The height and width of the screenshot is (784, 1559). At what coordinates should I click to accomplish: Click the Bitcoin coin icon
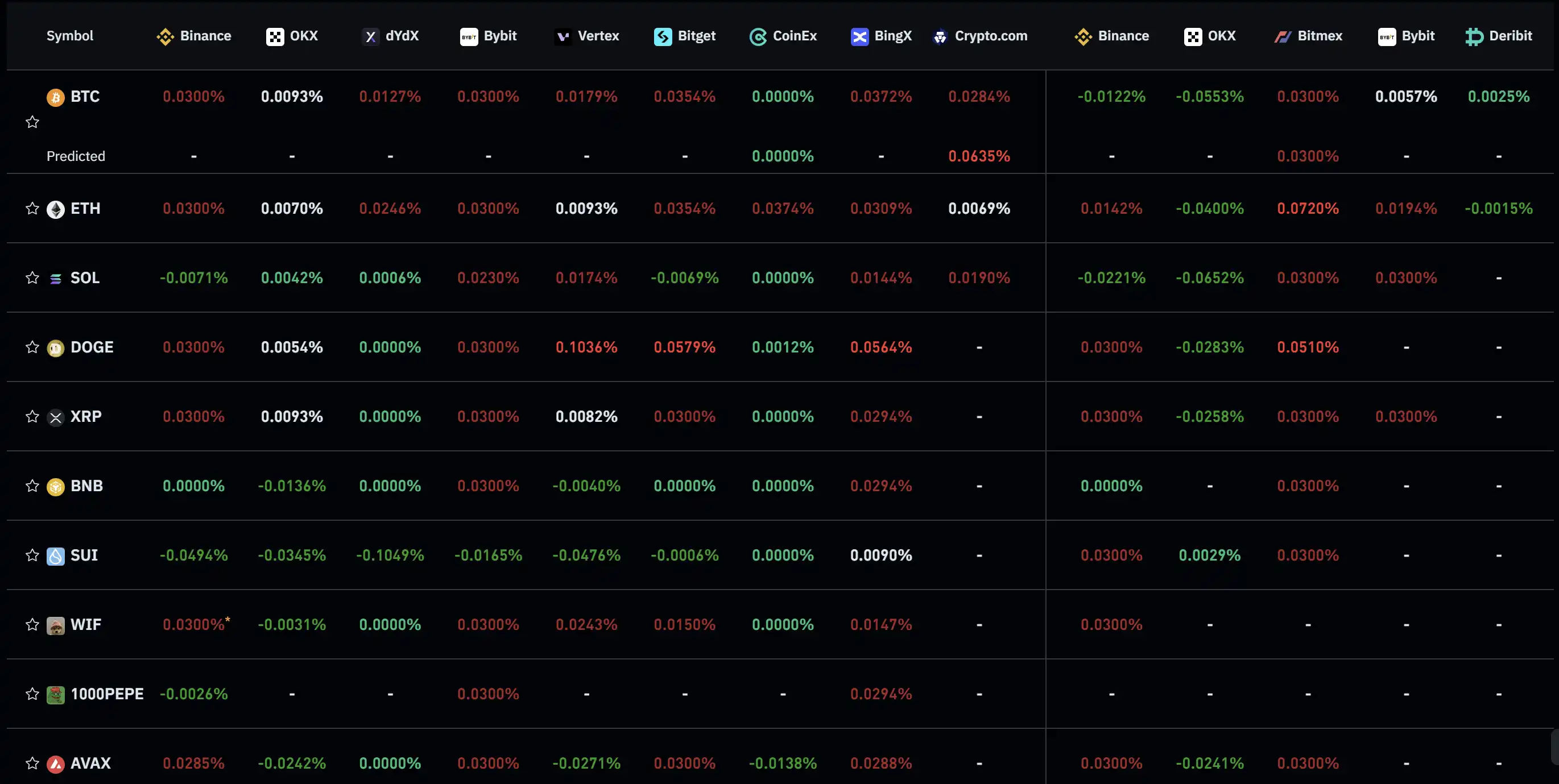coord(56,97)
